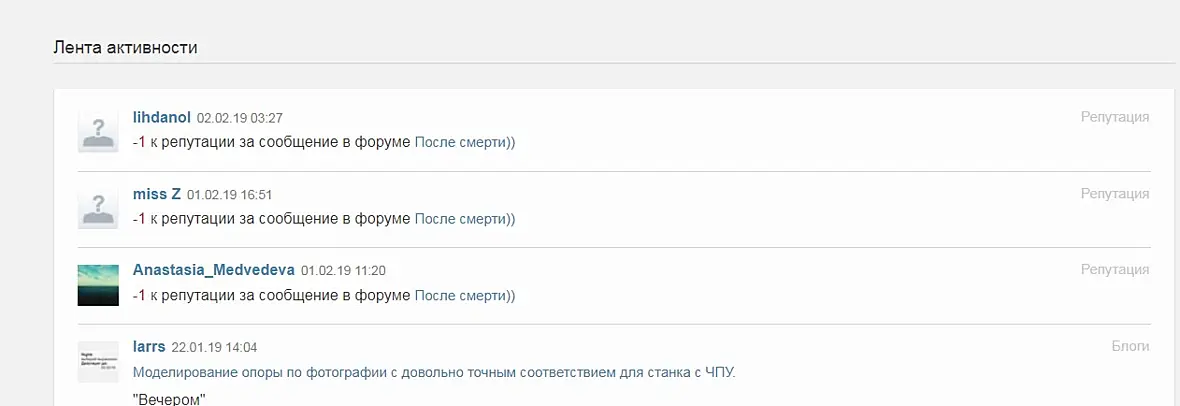Open the 'Моделирование опоры по фотографии' blog post
This screenshot has width=1180, height=406.
[433, 372]
